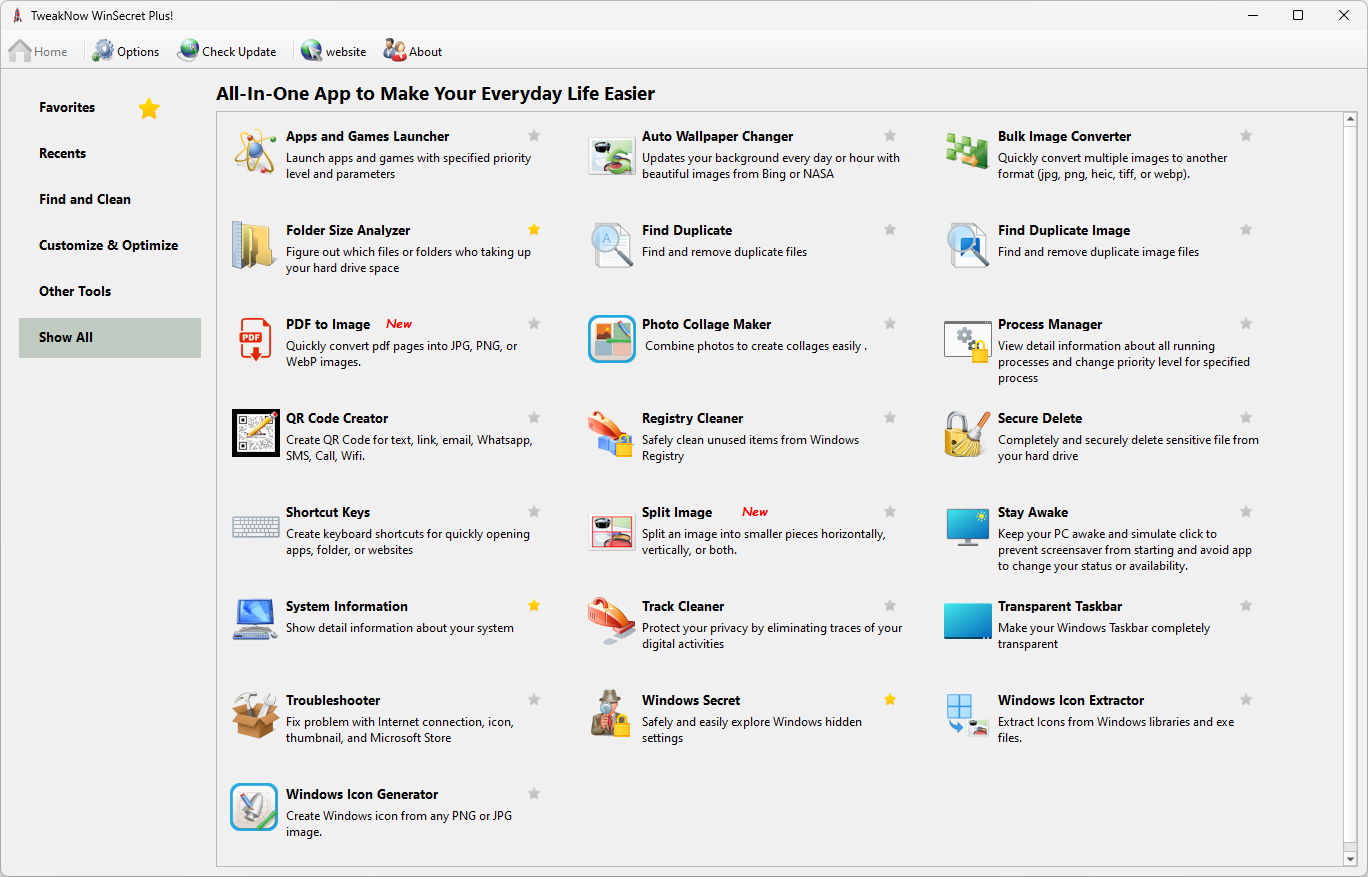The image size is (1368, 877).
Task: Click the Photo Collage Maker title
Action: point(707,324)
